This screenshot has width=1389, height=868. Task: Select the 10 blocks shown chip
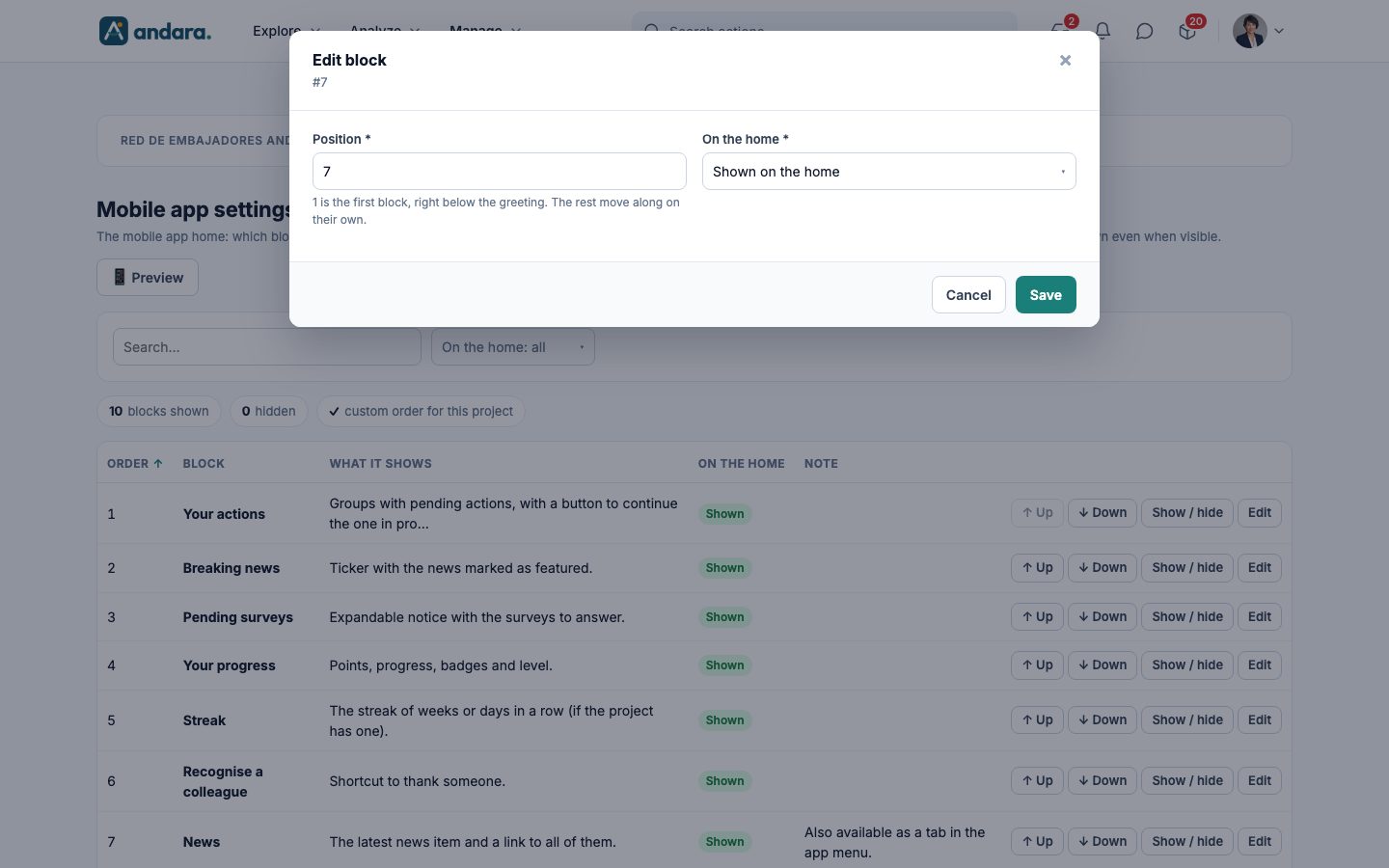coord(159,412)
